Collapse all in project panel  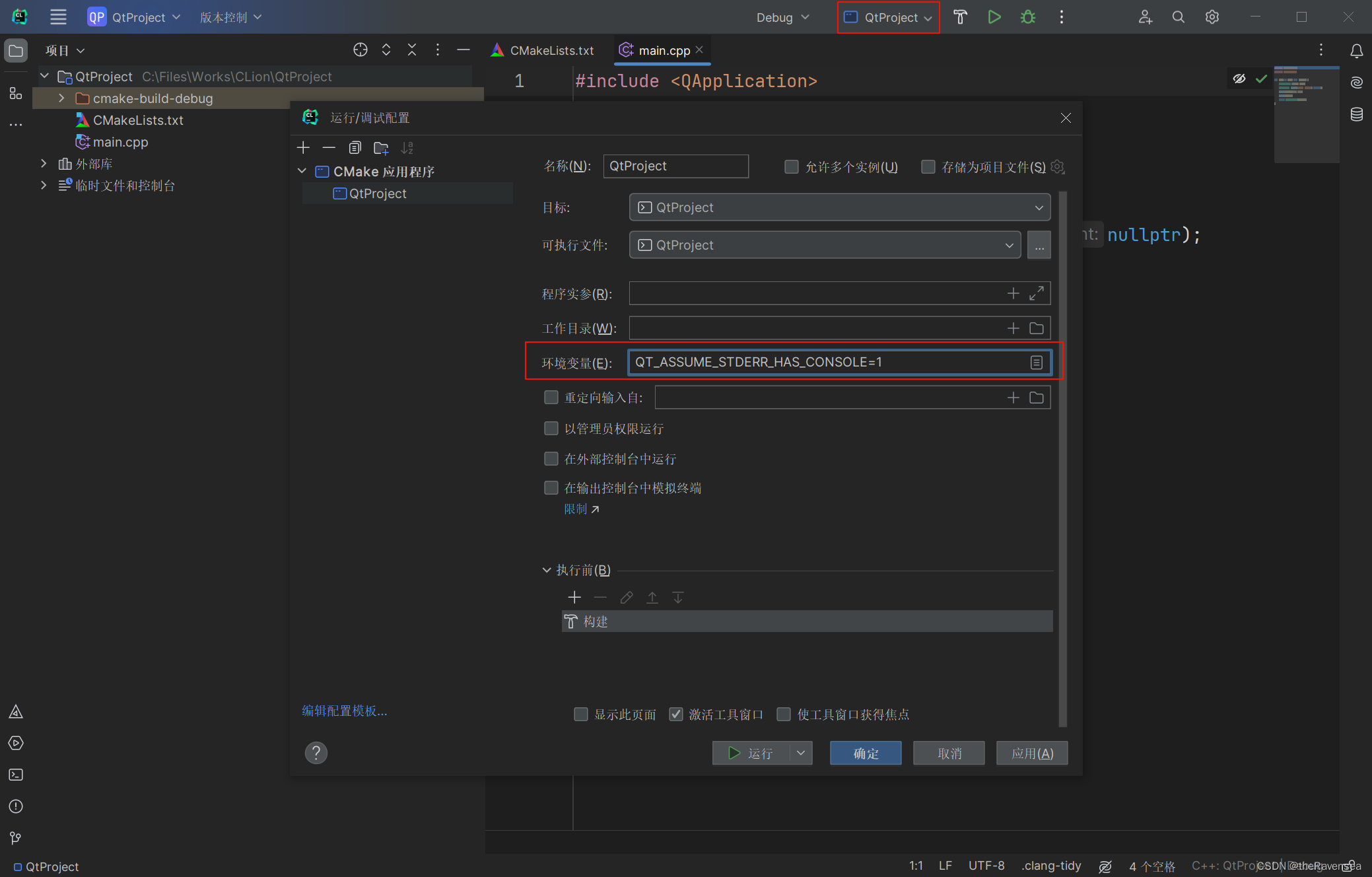coord(412,50)
